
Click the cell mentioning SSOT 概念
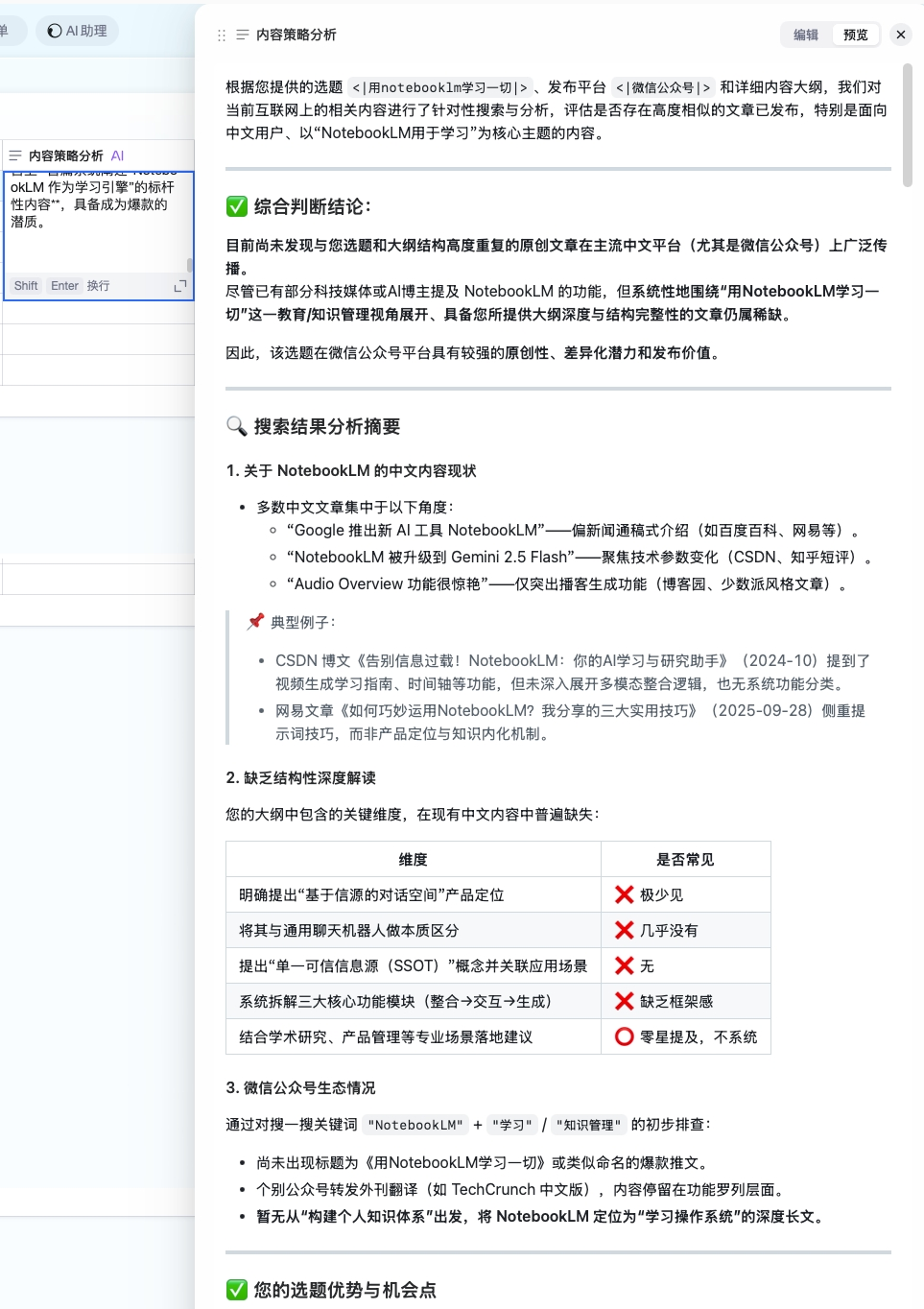414,965
